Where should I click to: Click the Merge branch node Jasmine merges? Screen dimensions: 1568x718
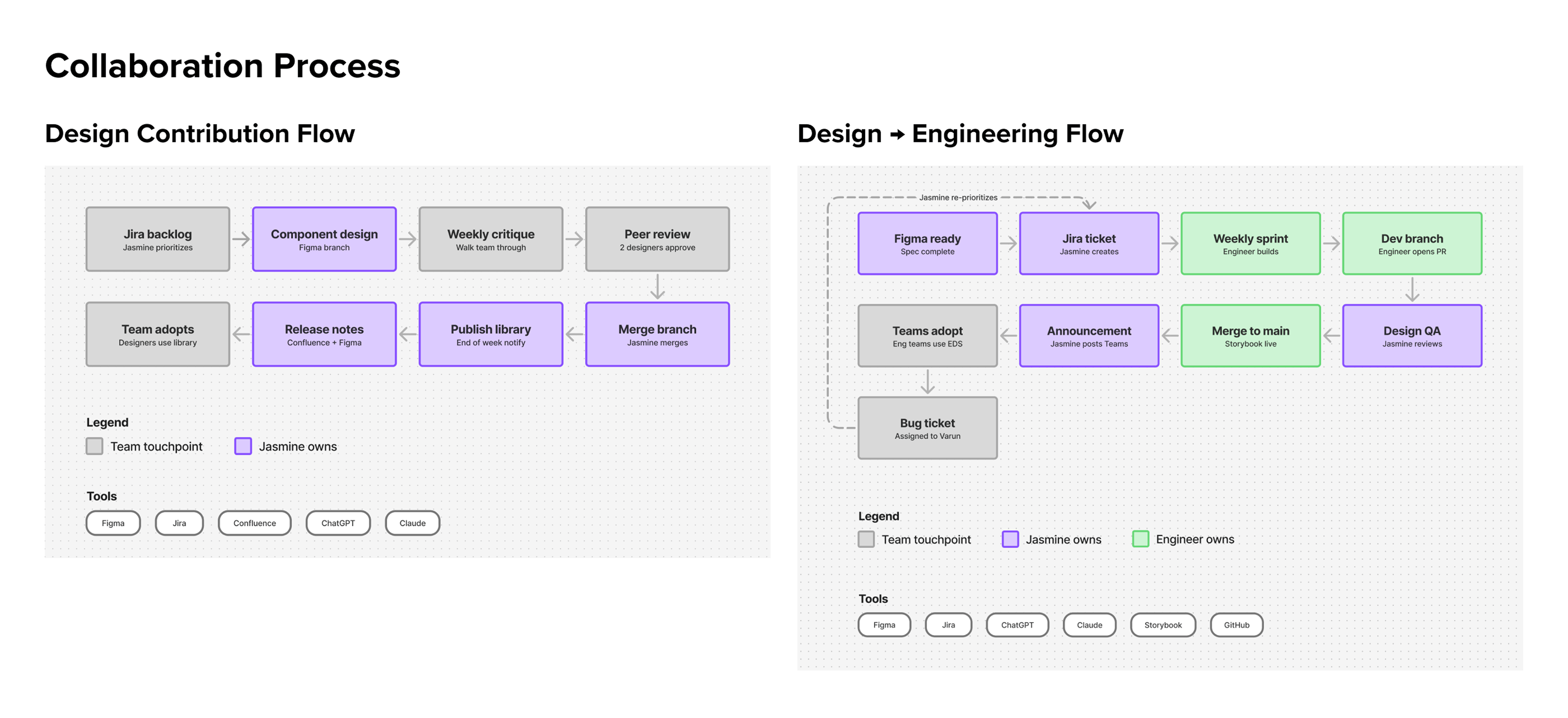pyautogui.click(x=657, y=334)
